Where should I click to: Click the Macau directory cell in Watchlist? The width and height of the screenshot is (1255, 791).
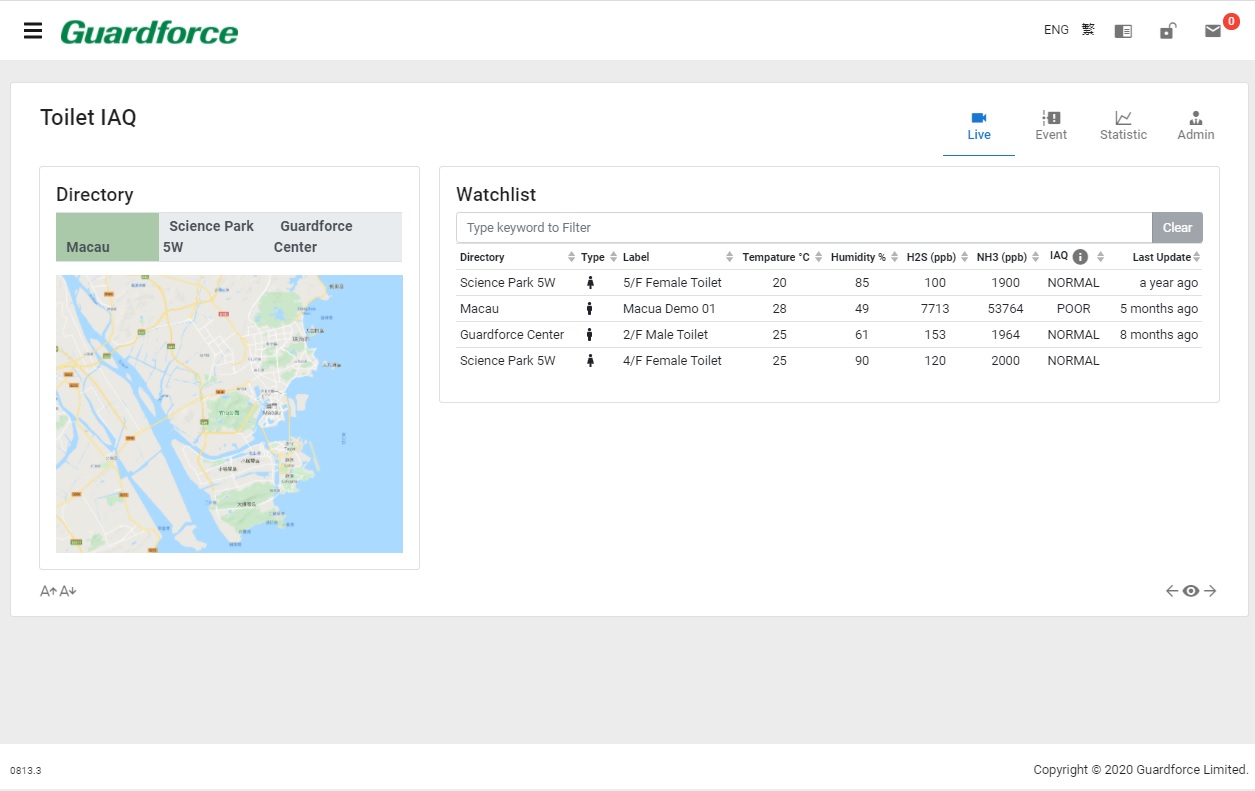tap(479, 309)
